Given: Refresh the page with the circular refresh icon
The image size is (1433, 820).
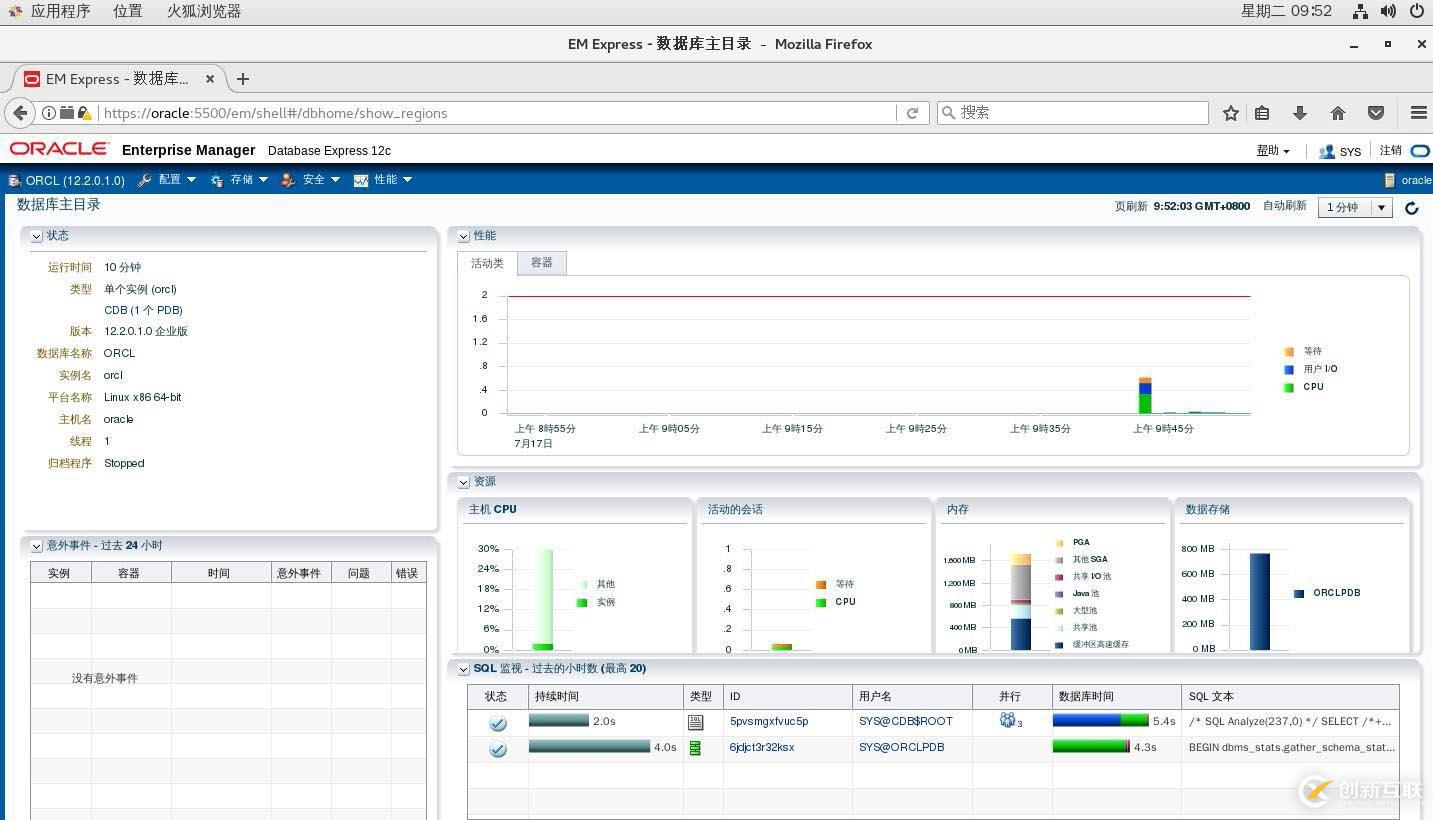Looking at the screenshot, I should click(x=1411, y=209).
